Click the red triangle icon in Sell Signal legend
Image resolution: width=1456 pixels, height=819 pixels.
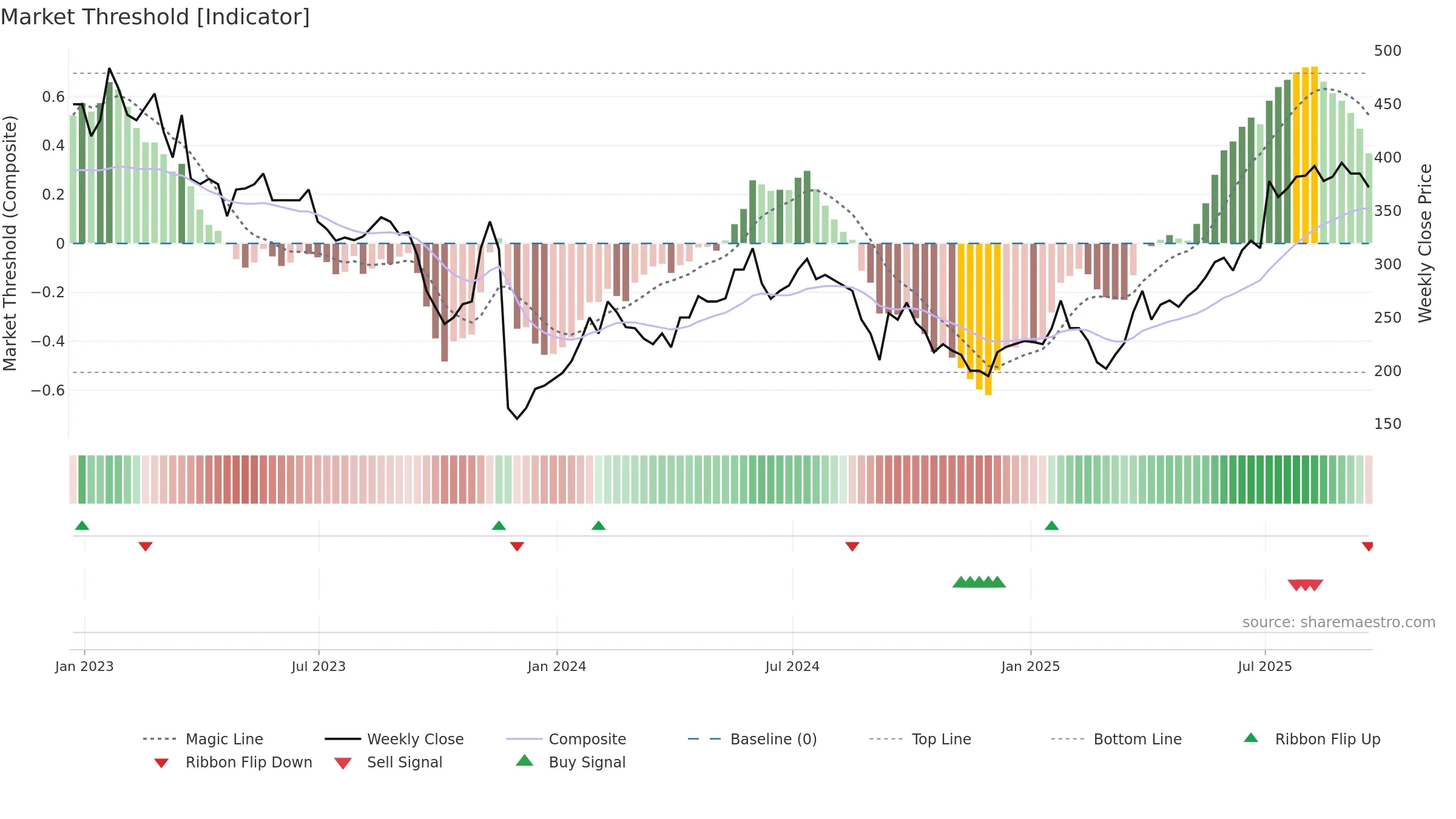click(343, 763)
